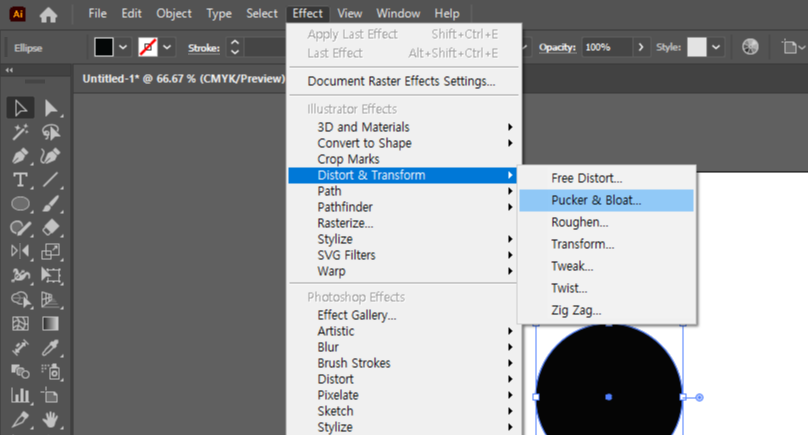Select the Paintbrush tool

[50, 204]
